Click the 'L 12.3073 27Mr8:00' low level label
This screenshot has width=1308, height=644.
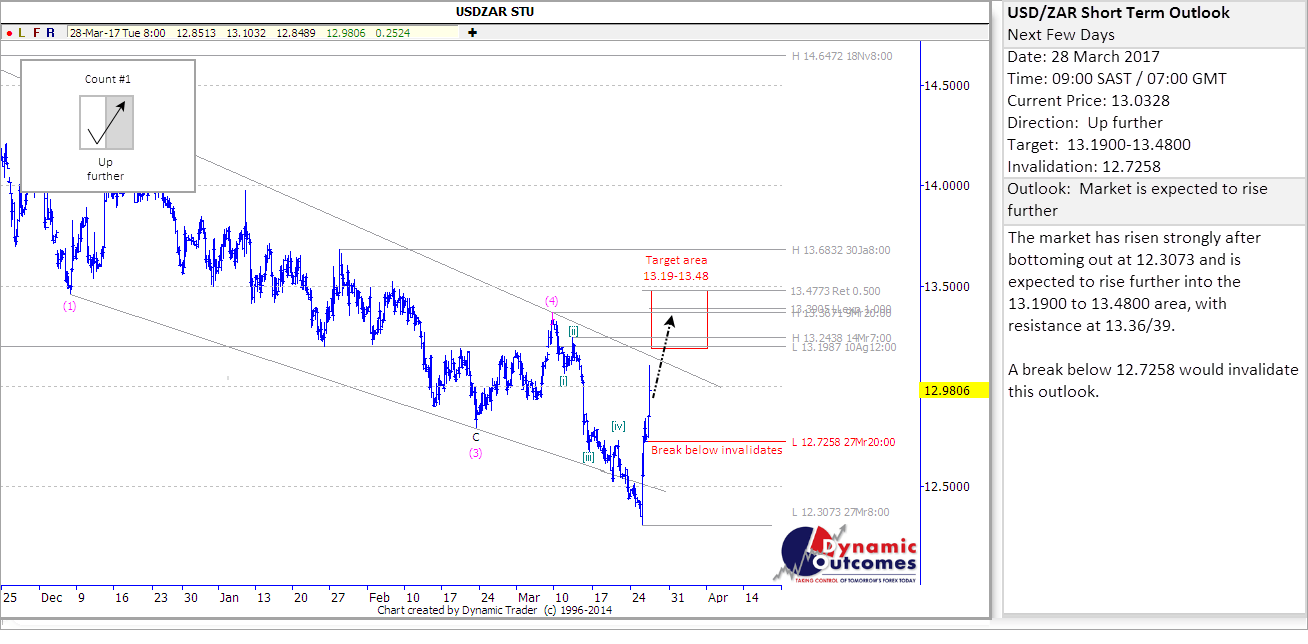tap(839, 512)
